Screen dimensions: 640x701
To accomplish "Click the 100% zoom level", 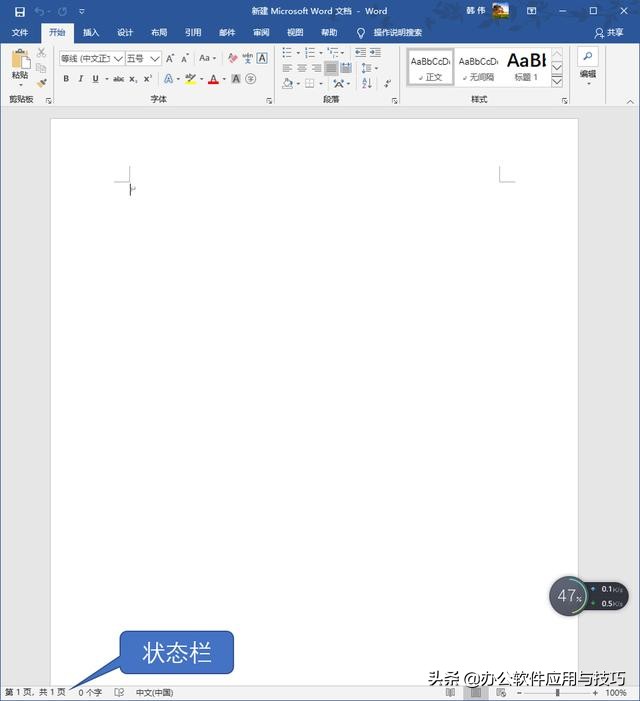I will (615, 693).
